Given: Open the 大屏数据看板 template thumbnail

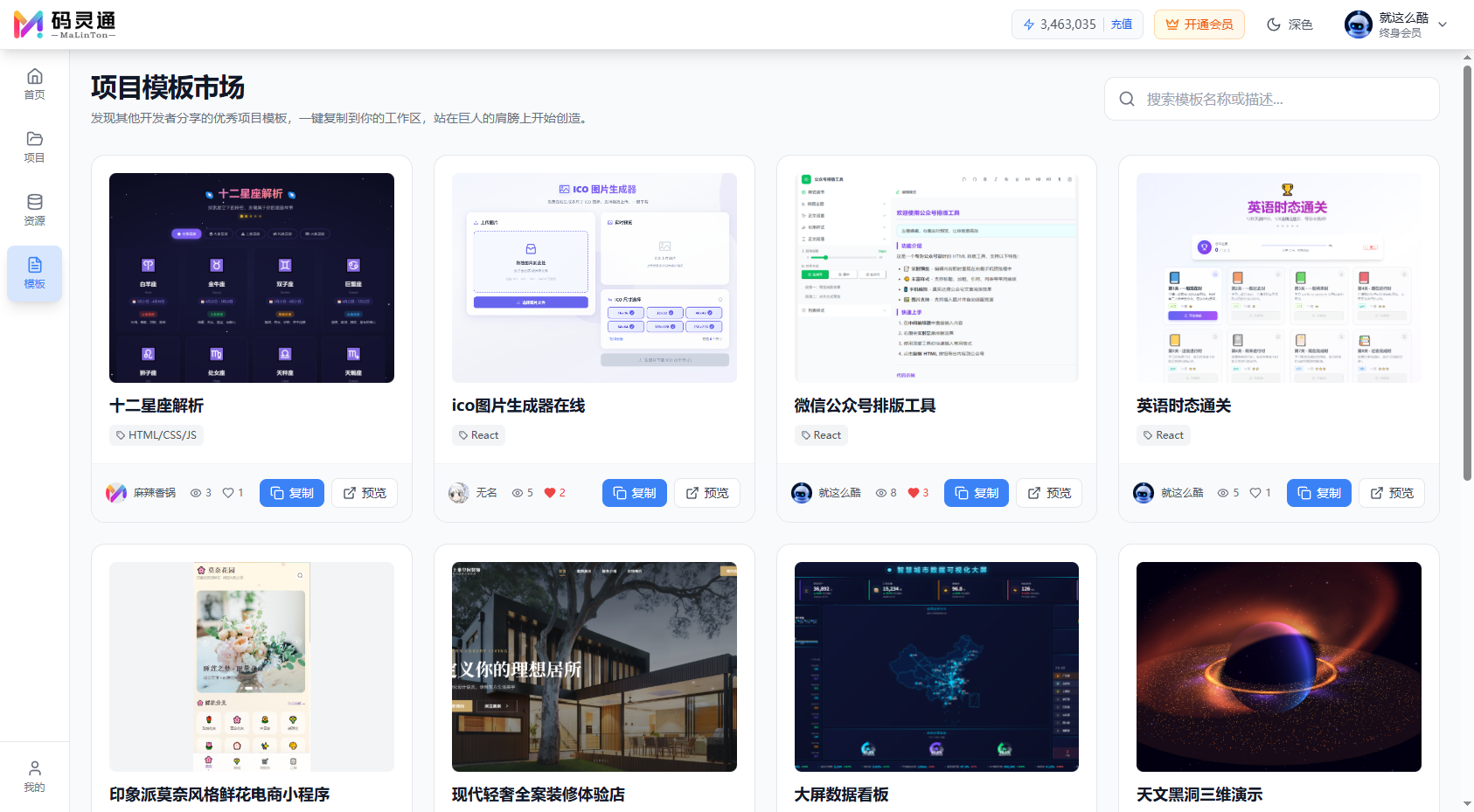Looking at the screenshot, I should [x=936, y=667].
